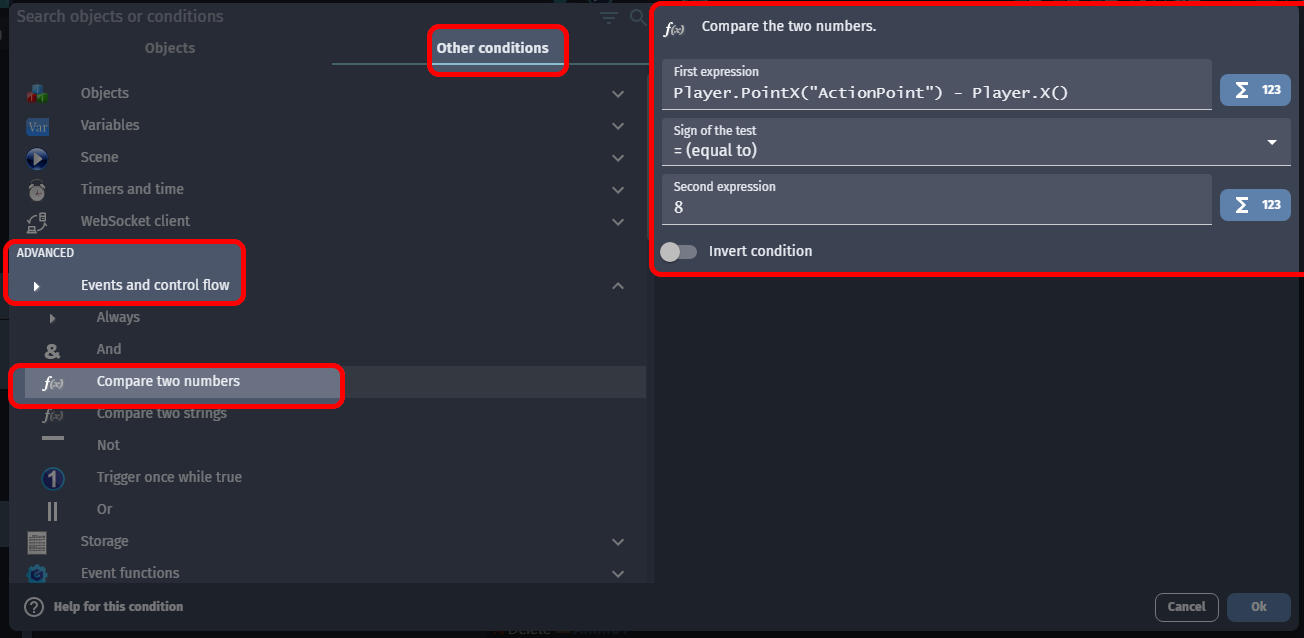
Task: Open the Sign of the test dropdown
Action: click(976, 142)
